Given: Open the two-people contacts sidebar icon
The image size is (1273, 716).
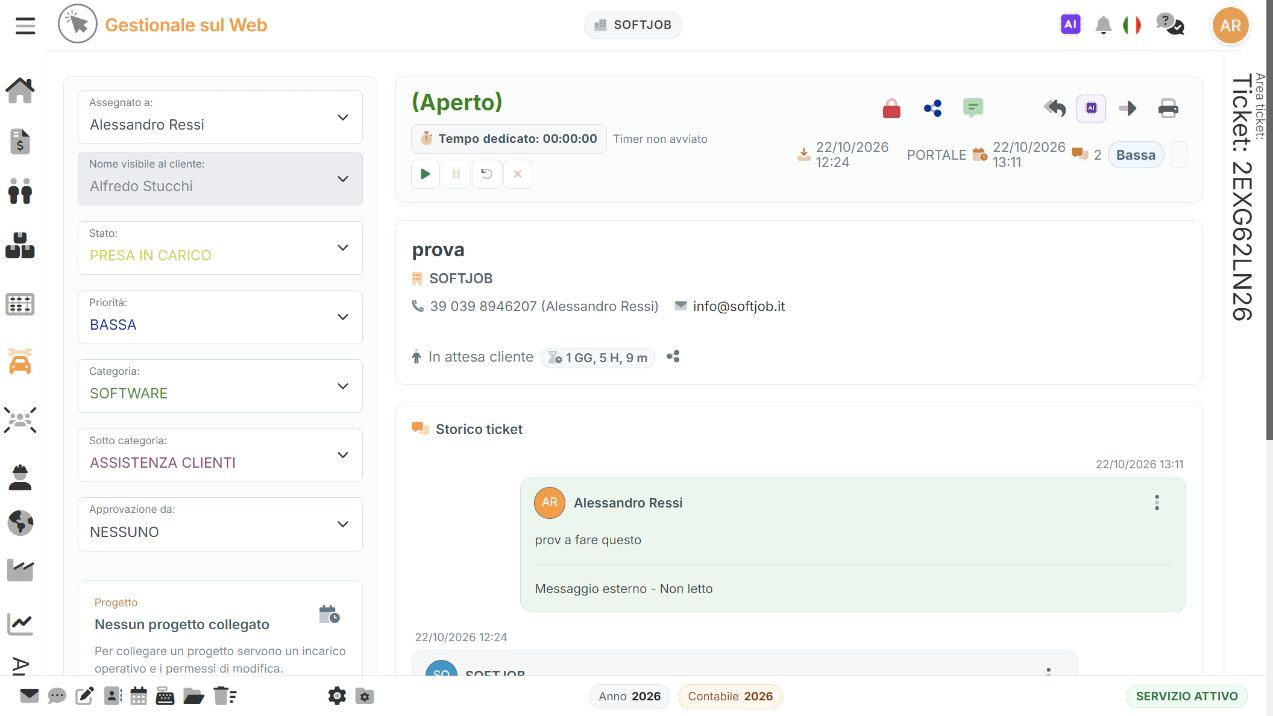Looking at the screenshot, I should pos(20,190).
